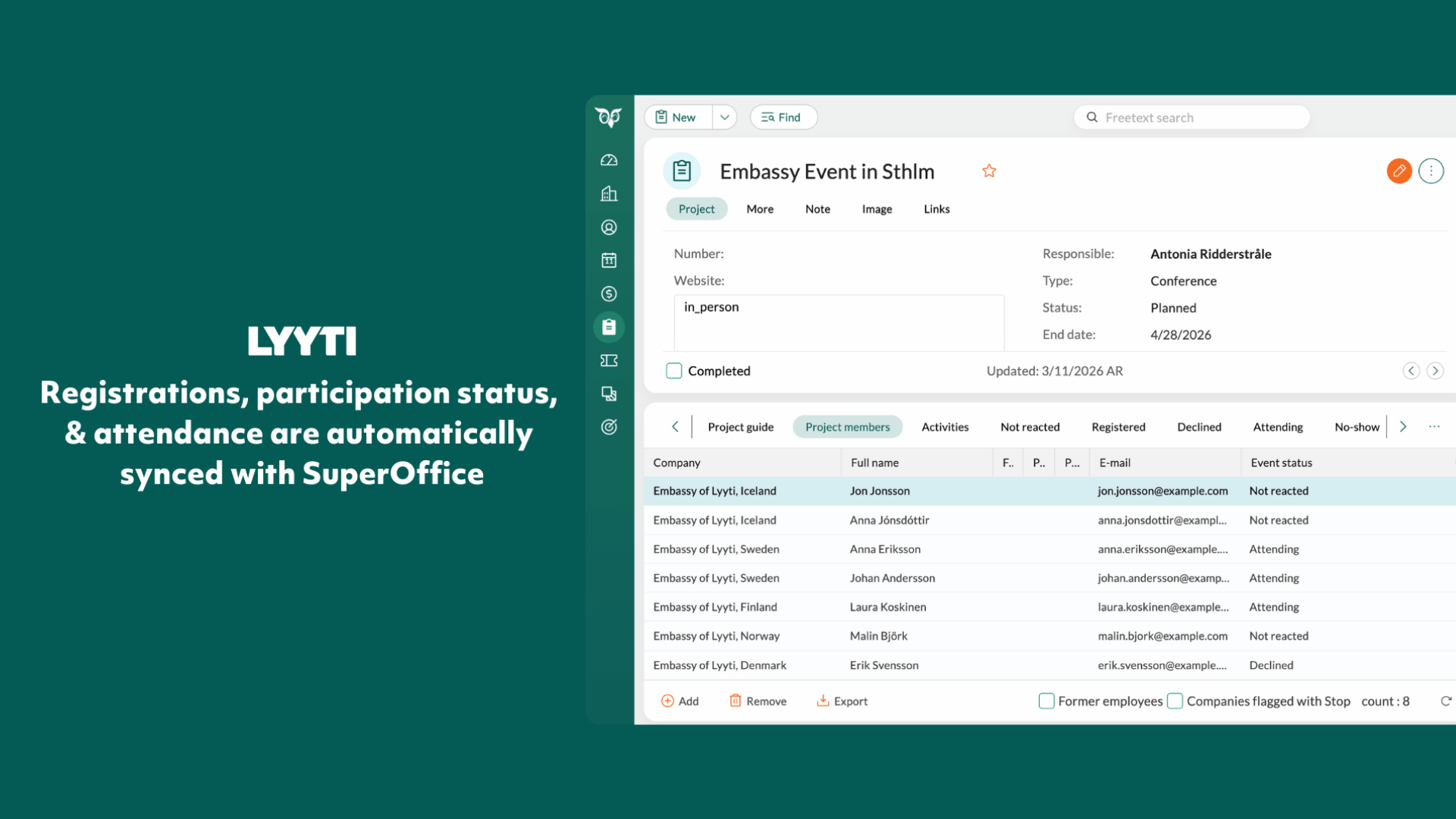
Task: Check the Completed checkbox
Action: click(x=673, y=371)
